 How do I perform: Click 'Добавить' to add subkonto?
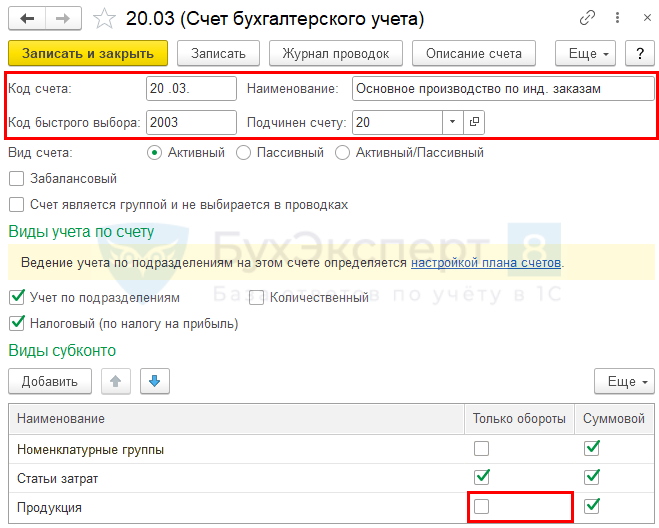50,381
